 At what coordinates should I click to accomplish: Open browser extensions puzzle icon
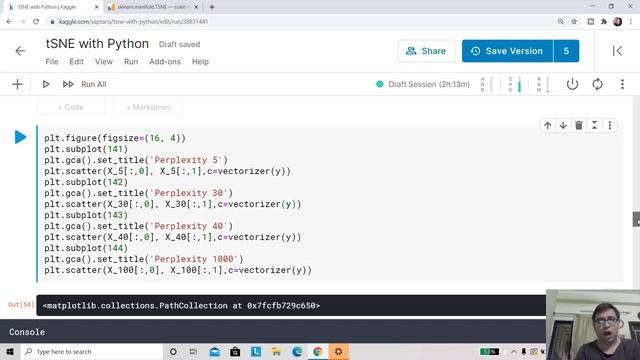[604, 22]
